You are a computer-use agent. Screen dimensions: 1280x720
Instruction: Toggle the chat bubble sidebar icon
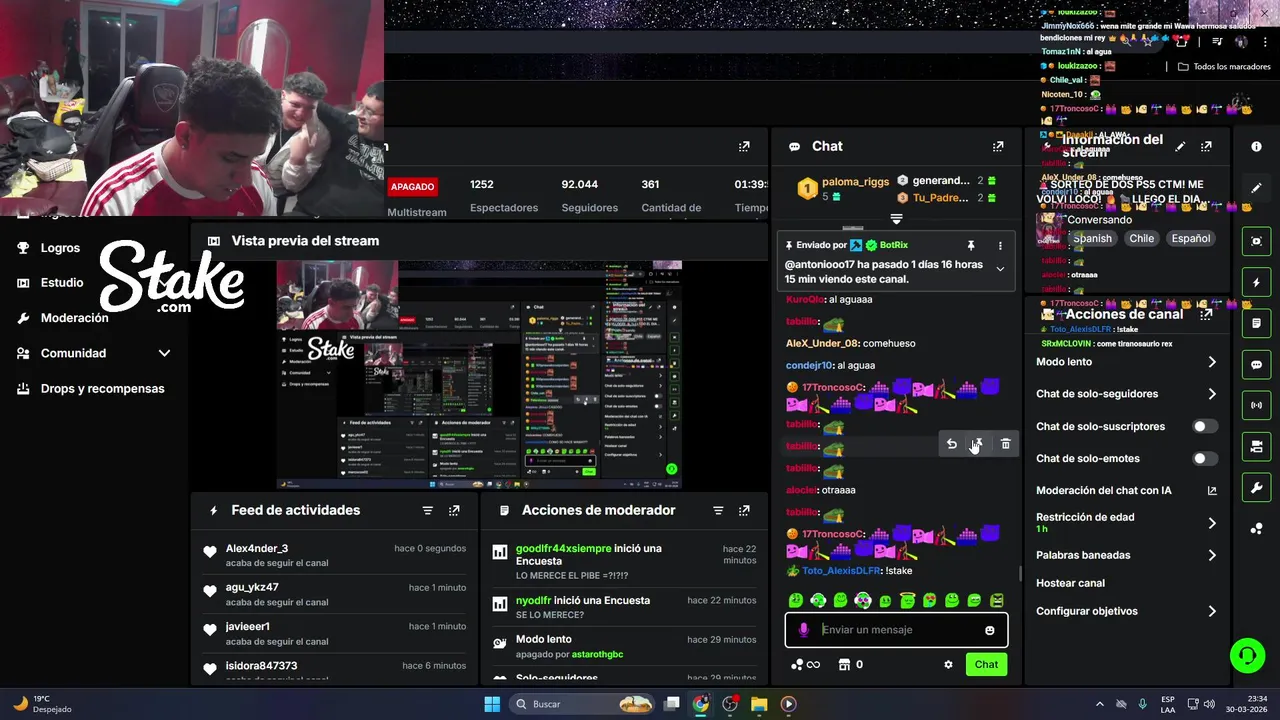(1257, 364)
